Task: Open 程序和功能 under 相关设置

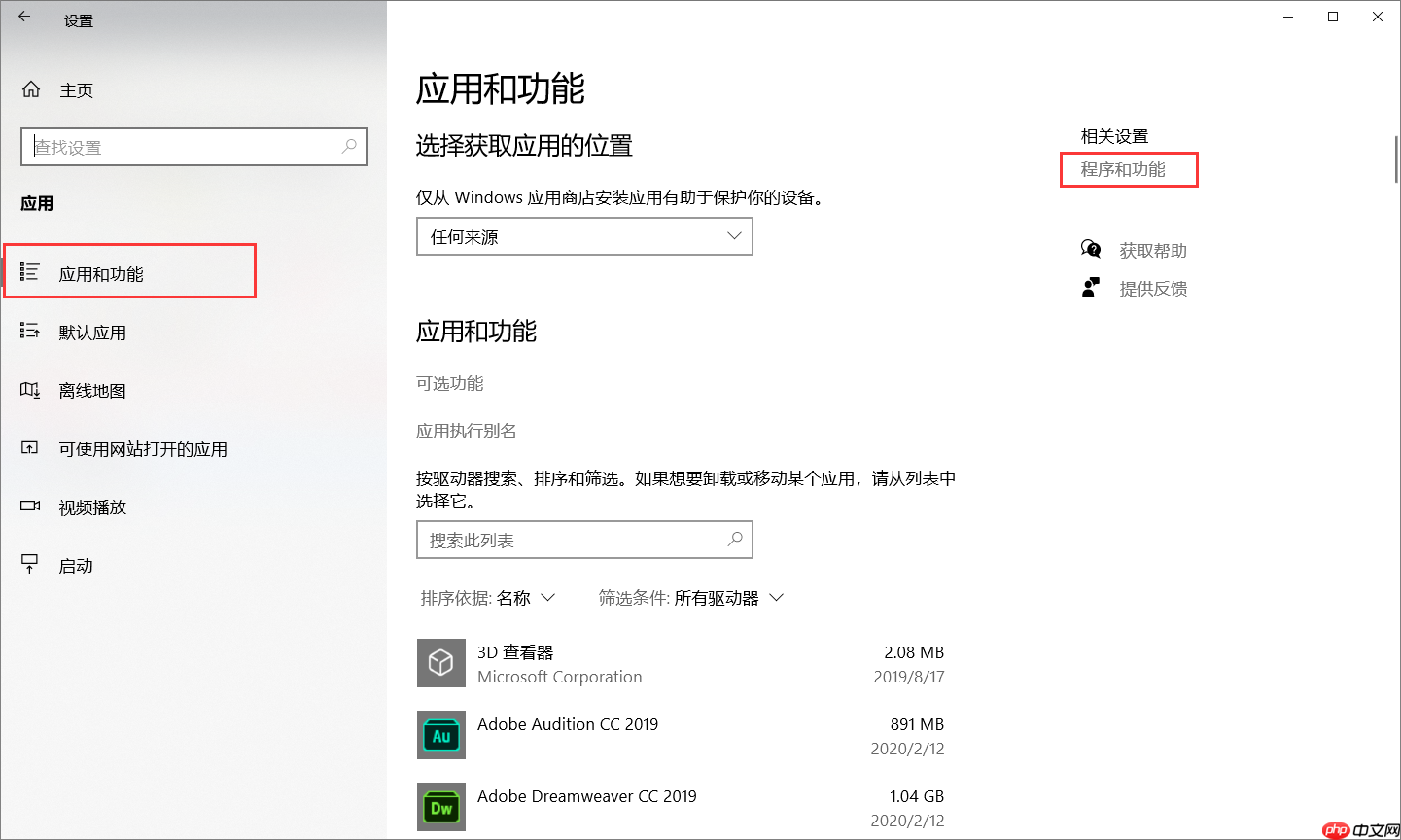Action: click(1128, 169)
